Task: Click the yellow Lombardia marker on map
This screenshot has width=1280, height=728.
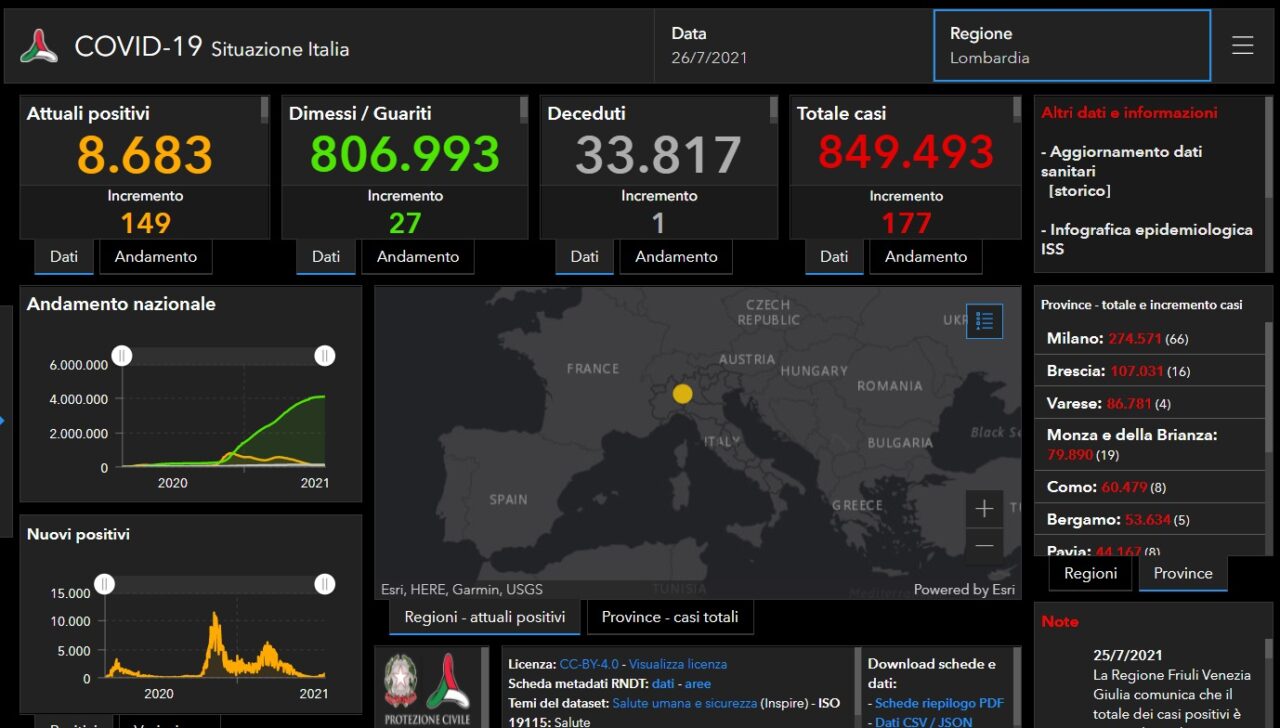Action: tap(682, 394)
